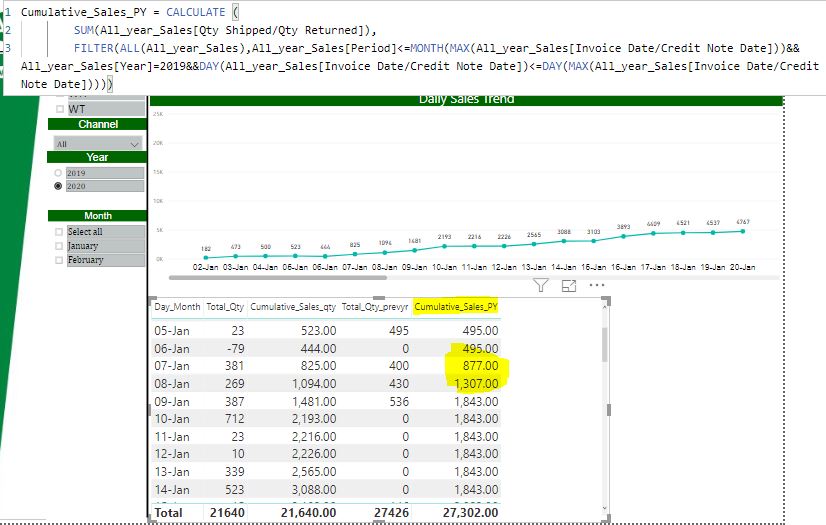Select the 2019 year radio button
This screenshot has width=826, height=525.
[x=58, y=173]
